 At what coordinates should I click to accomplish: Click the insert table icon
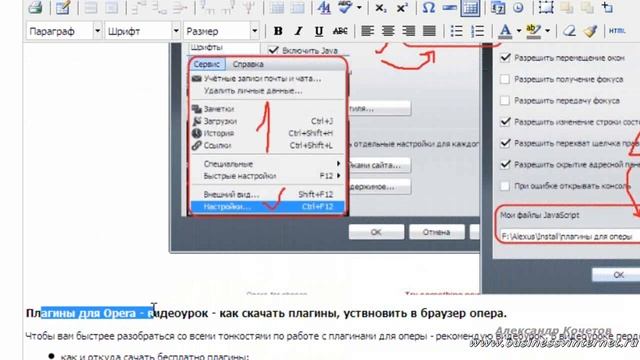tap(470, 8)
